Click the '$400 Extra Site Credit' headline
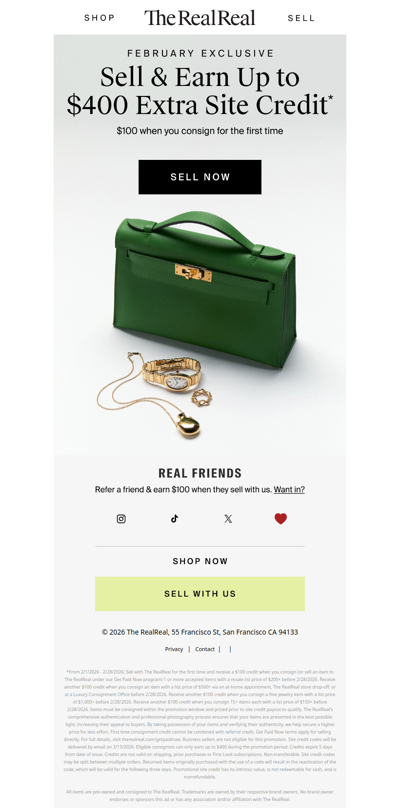Viewport: 400px width, 808px height. (x=199, y=105)
